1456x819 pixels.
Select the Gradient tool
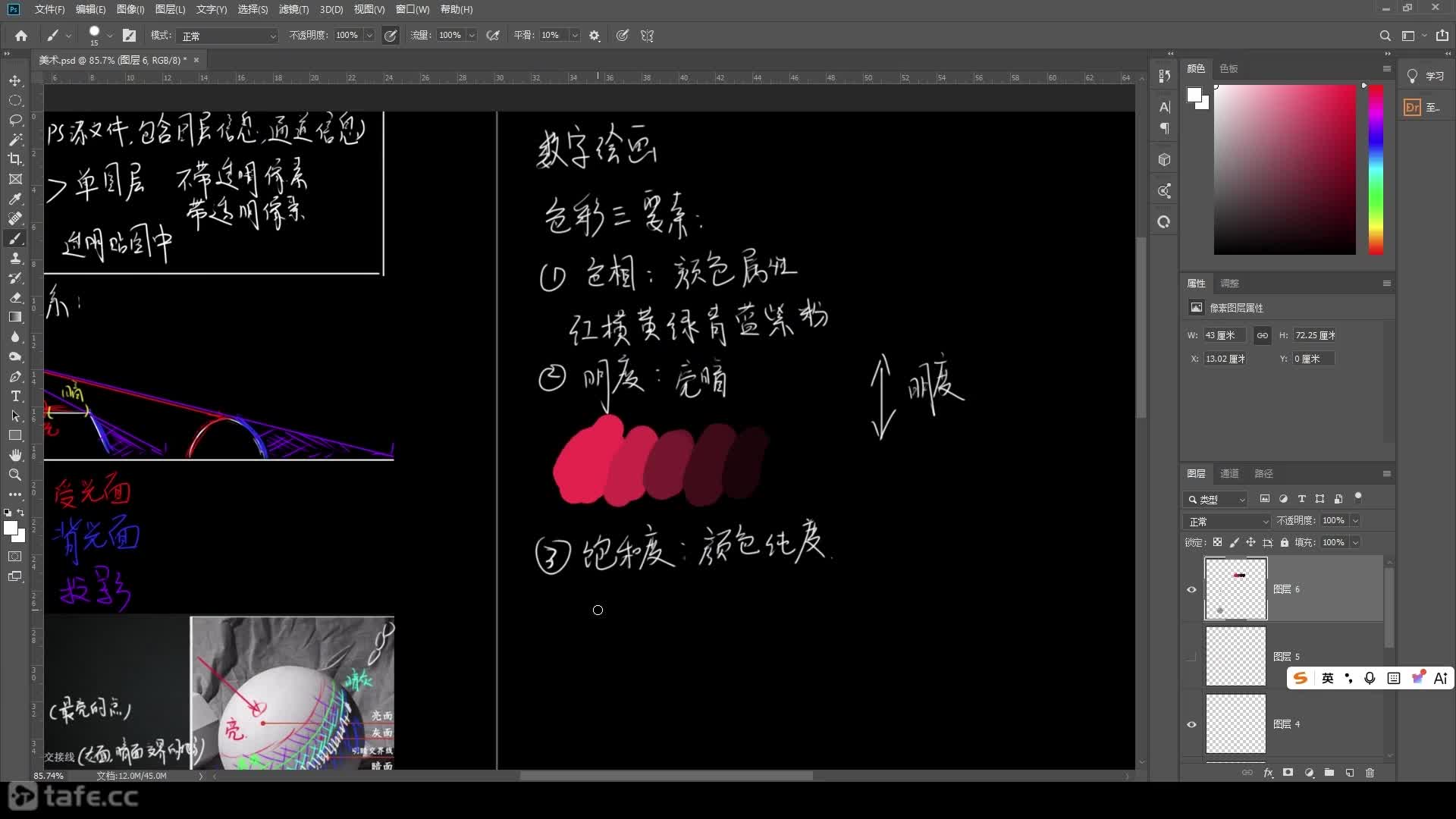pyautogui.click(x=15, y=317)
